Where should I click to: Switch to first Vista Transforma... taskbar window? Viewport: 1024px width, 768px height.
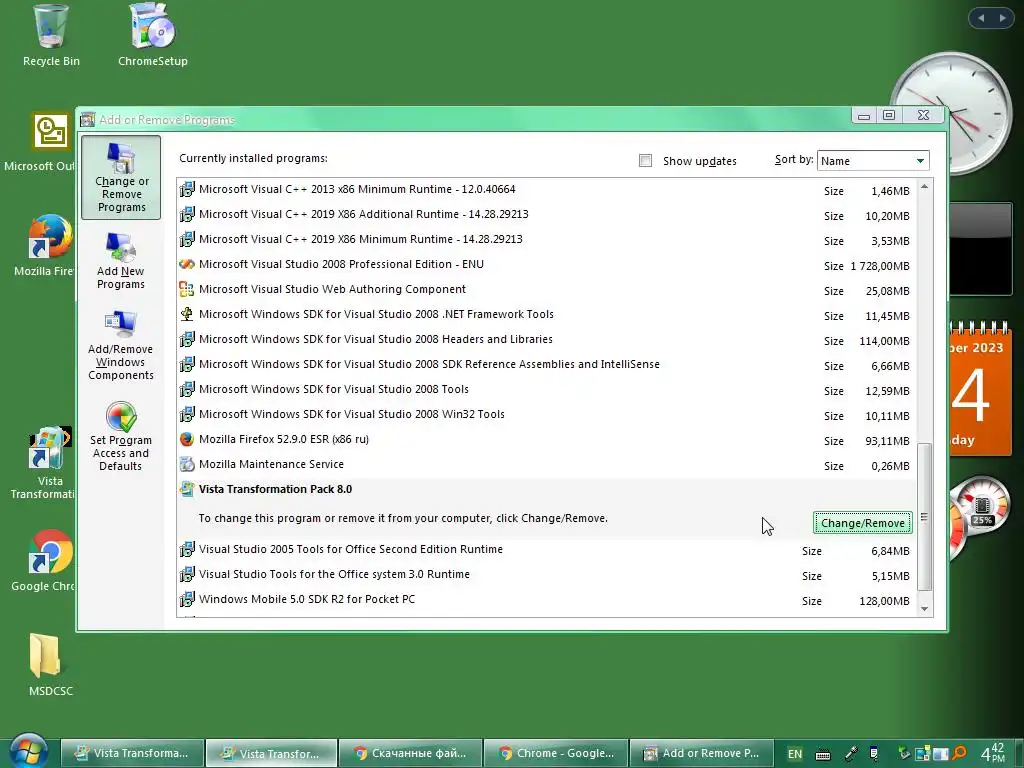(x=133, y=753)
